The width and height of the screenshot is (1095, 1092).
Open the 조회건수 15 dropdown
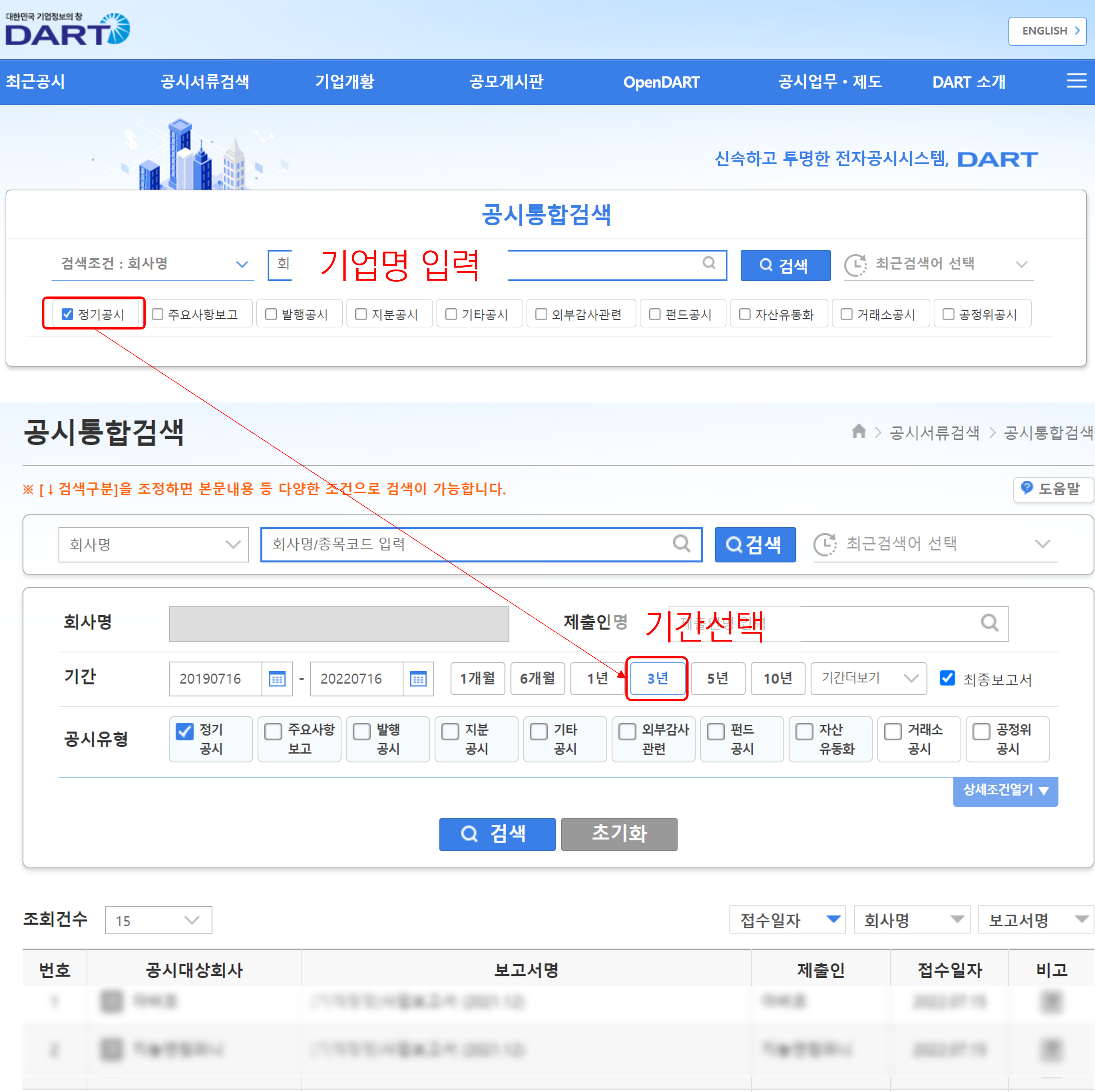(158, 920)
